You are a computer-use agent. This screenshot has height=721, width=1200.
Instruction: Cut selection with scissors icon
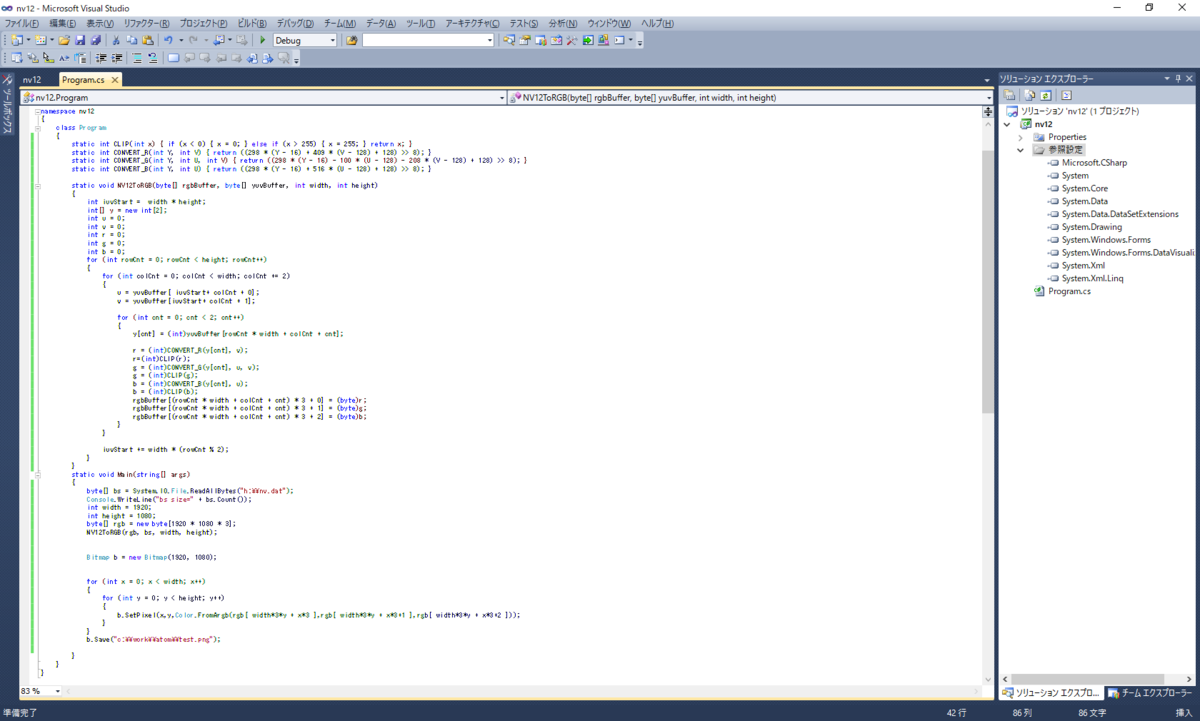(116, 40)
